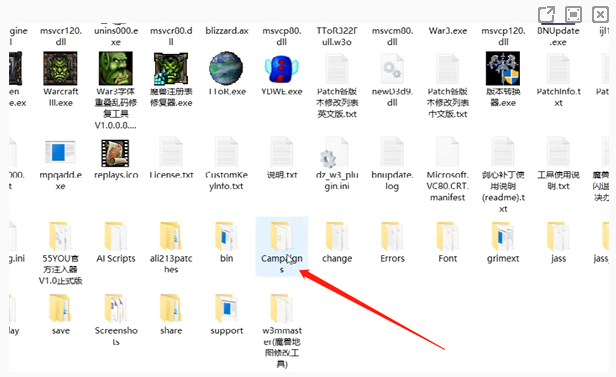Select the YDWE.exe blue winged icon
This screenshot has height=377, width=616.
282,69
